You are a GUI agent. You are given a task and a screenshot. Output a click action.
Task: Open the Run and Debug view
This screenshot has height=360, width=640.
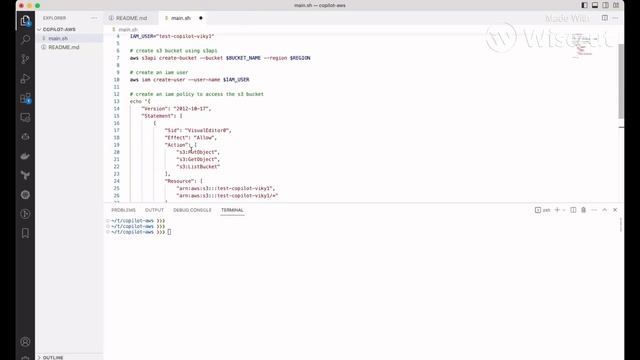pos(25,78)
